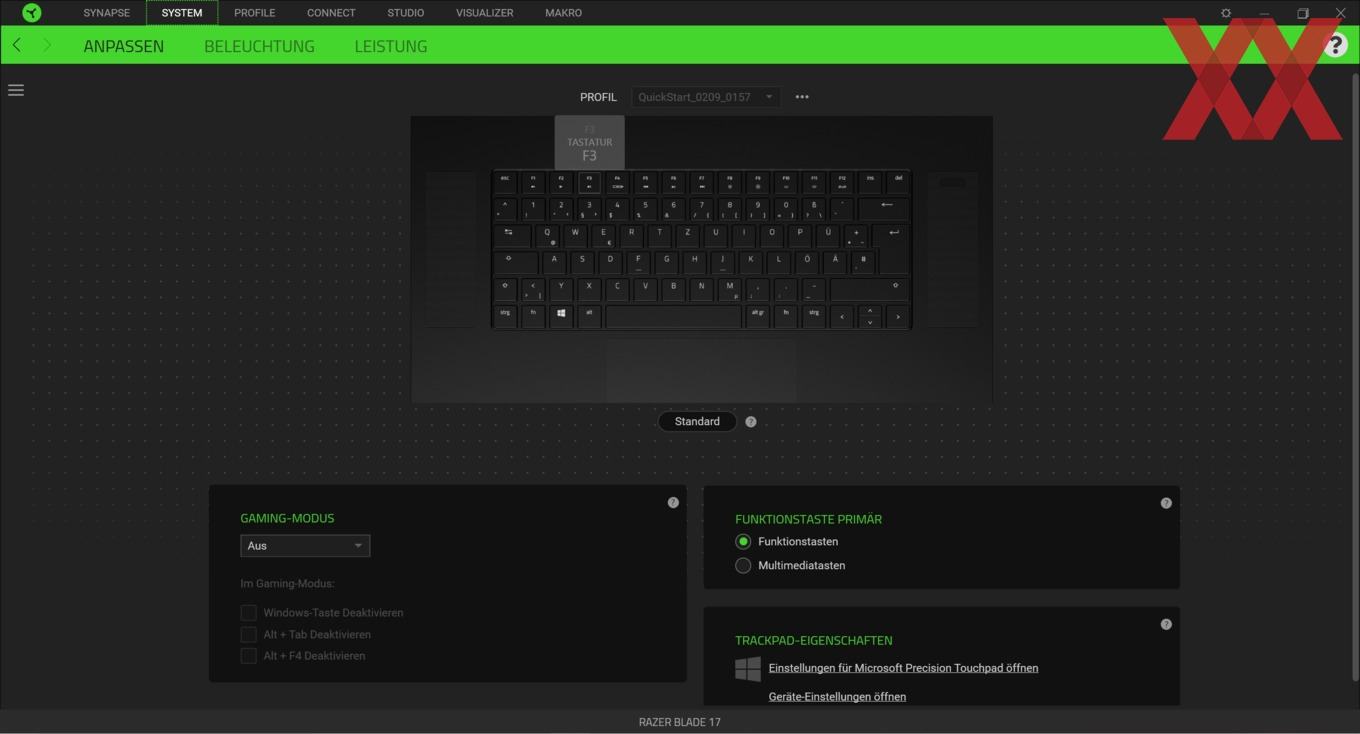Select the right arrow key
Screen dimensions: 1360x734
[898, 316]
